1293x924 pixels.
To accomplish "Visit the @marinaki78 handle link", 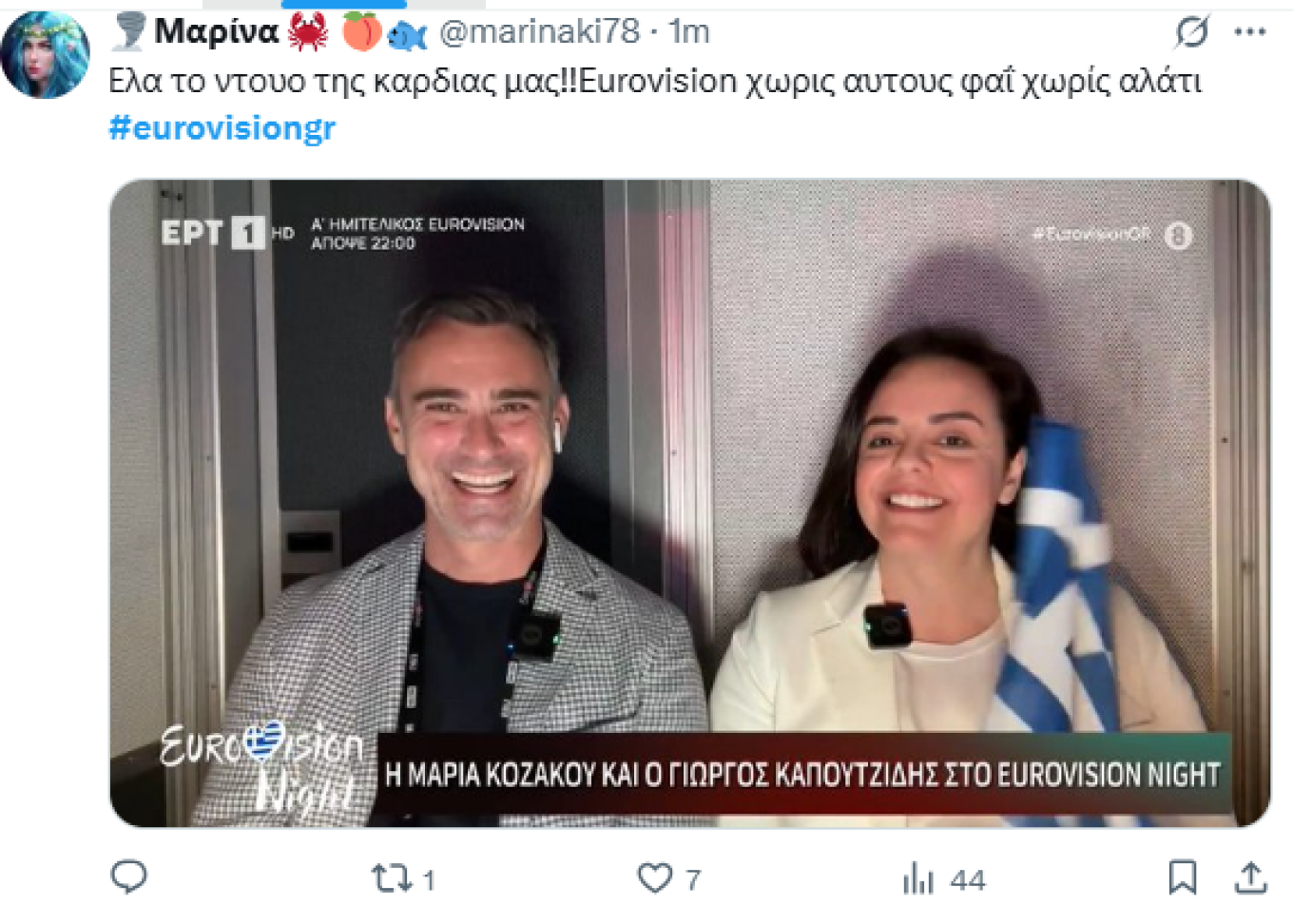I will [539, 31].
